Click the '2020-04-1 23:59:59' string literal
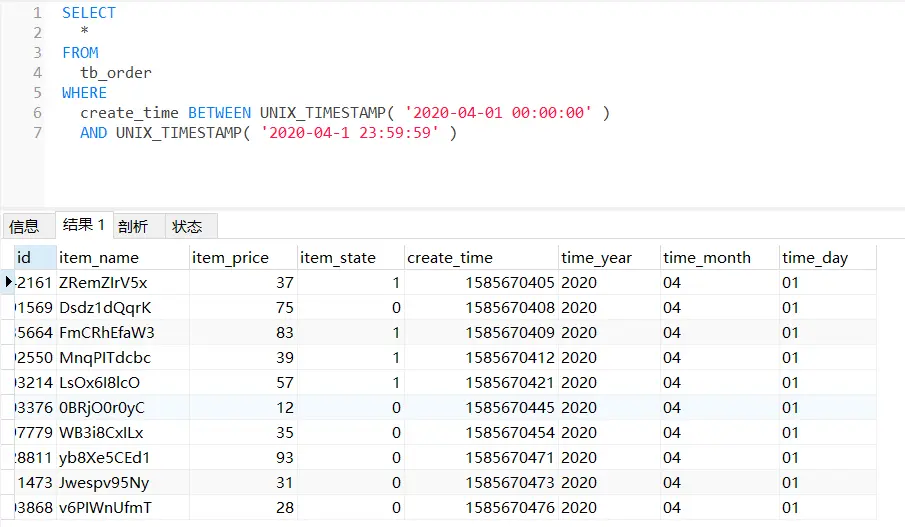The image size is (905, 527). [350, 133]
